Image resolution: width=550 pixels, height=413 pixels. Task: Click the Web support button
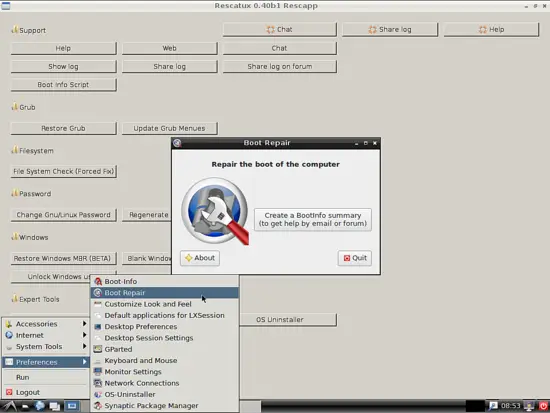pos(169,48)
